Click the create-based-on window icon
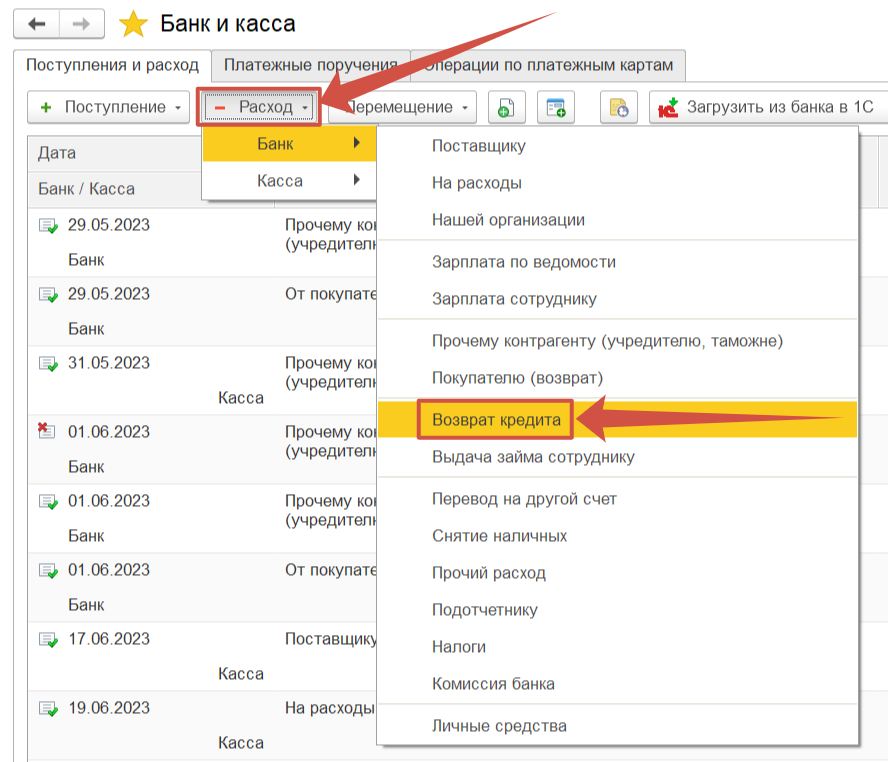Screen dimensions: 888x762 tap(556, 108)
